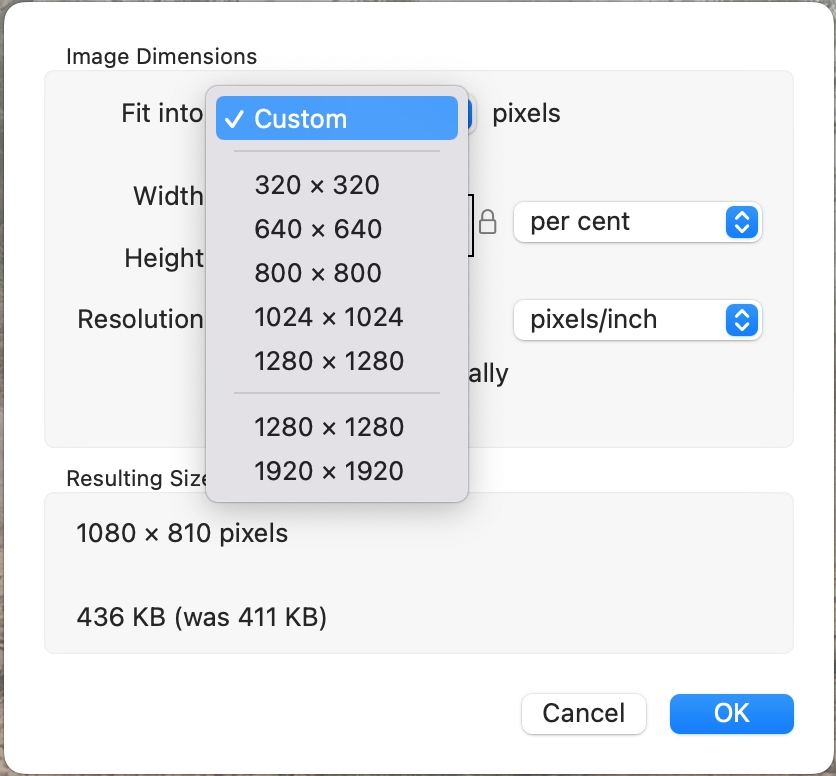This screenshot has width=836, height=776.
Task: Pick the 640 × 640 preset
Action: point(318,229)
